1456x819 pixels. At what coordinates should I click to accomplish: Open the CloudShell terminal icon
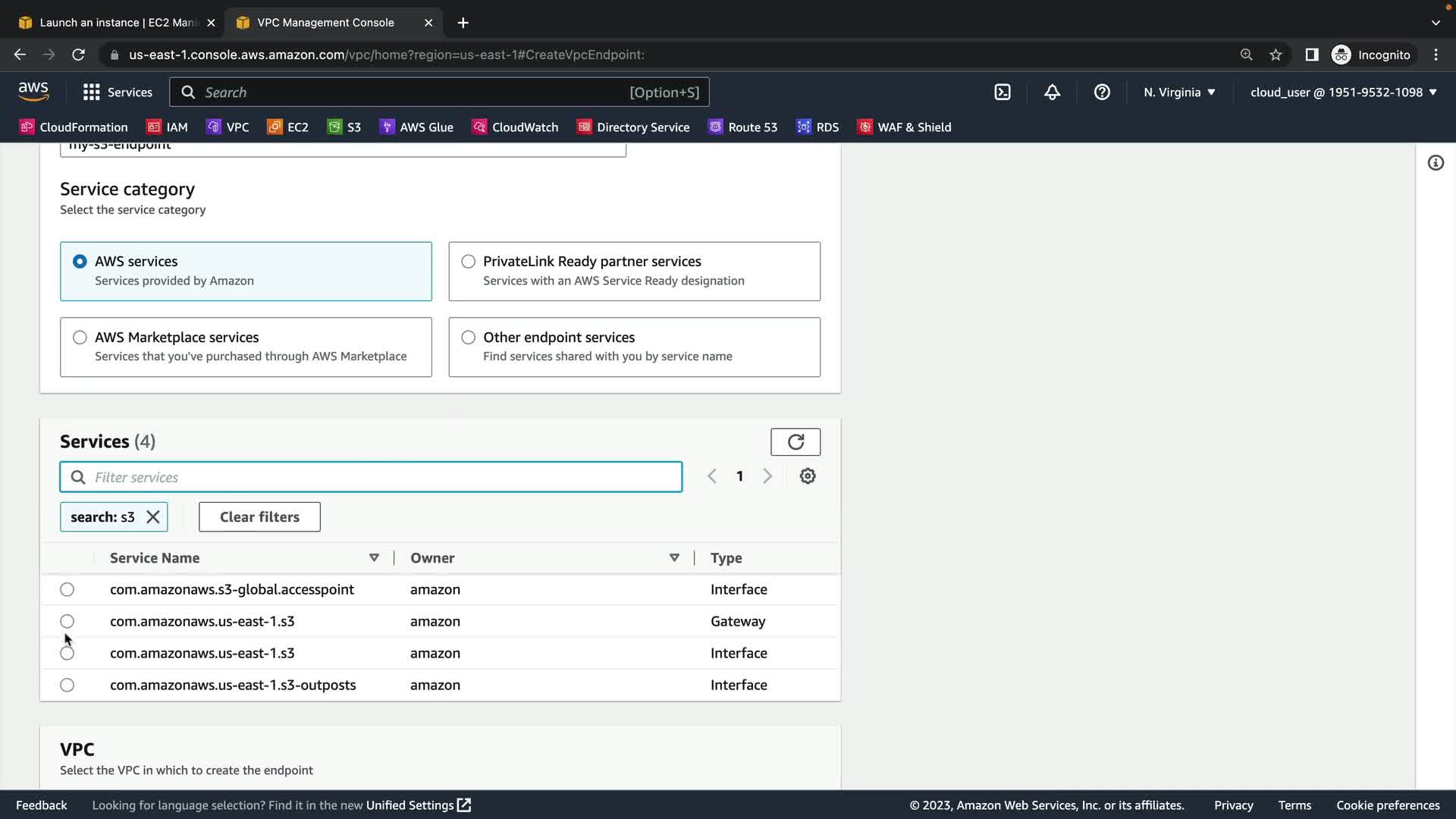pyautogui.click(x=1003, y=93)
